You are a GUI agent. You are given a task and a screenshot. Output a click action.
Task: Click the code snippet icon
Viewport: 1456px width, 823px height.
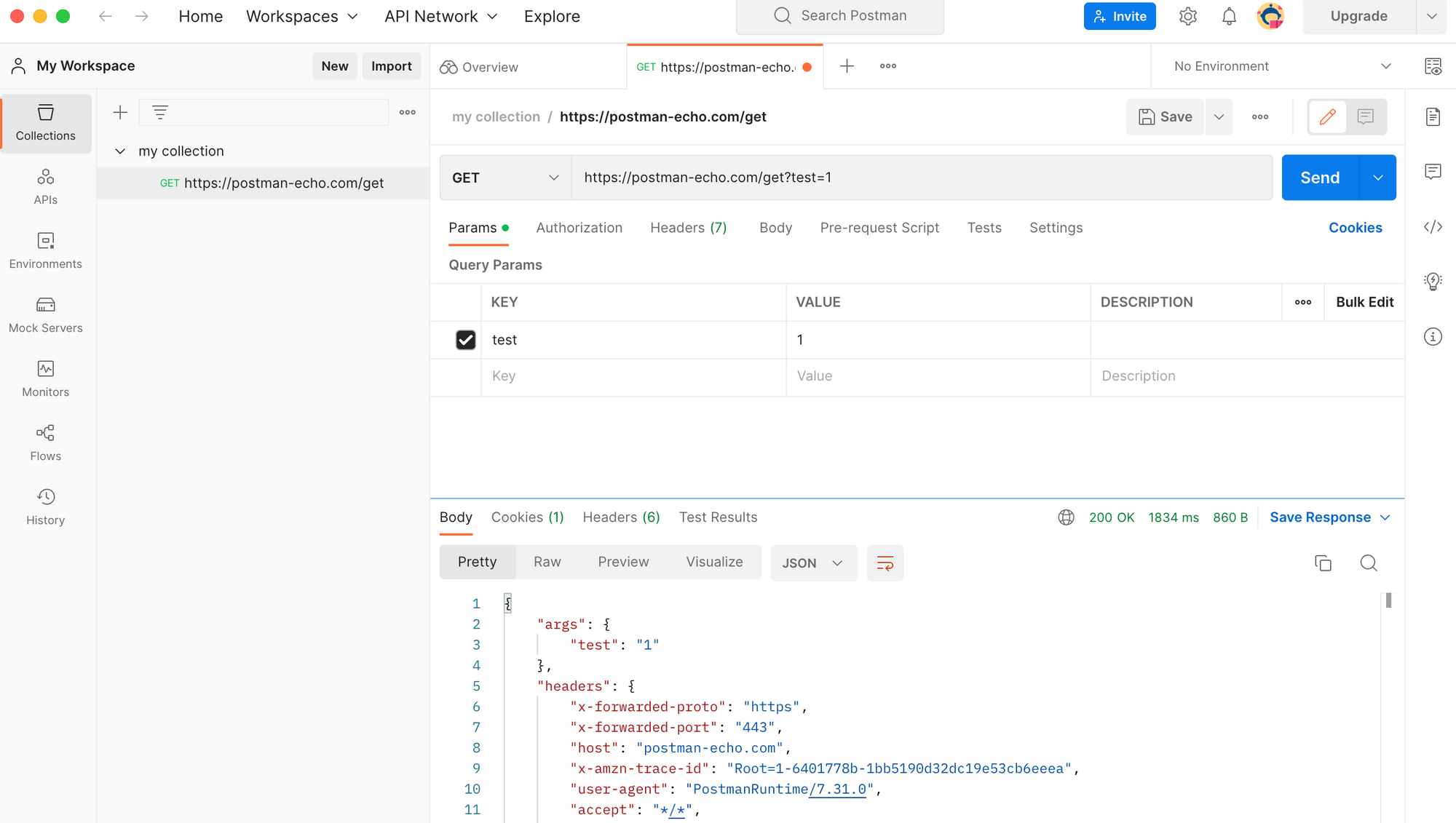tap(1433, 227)
